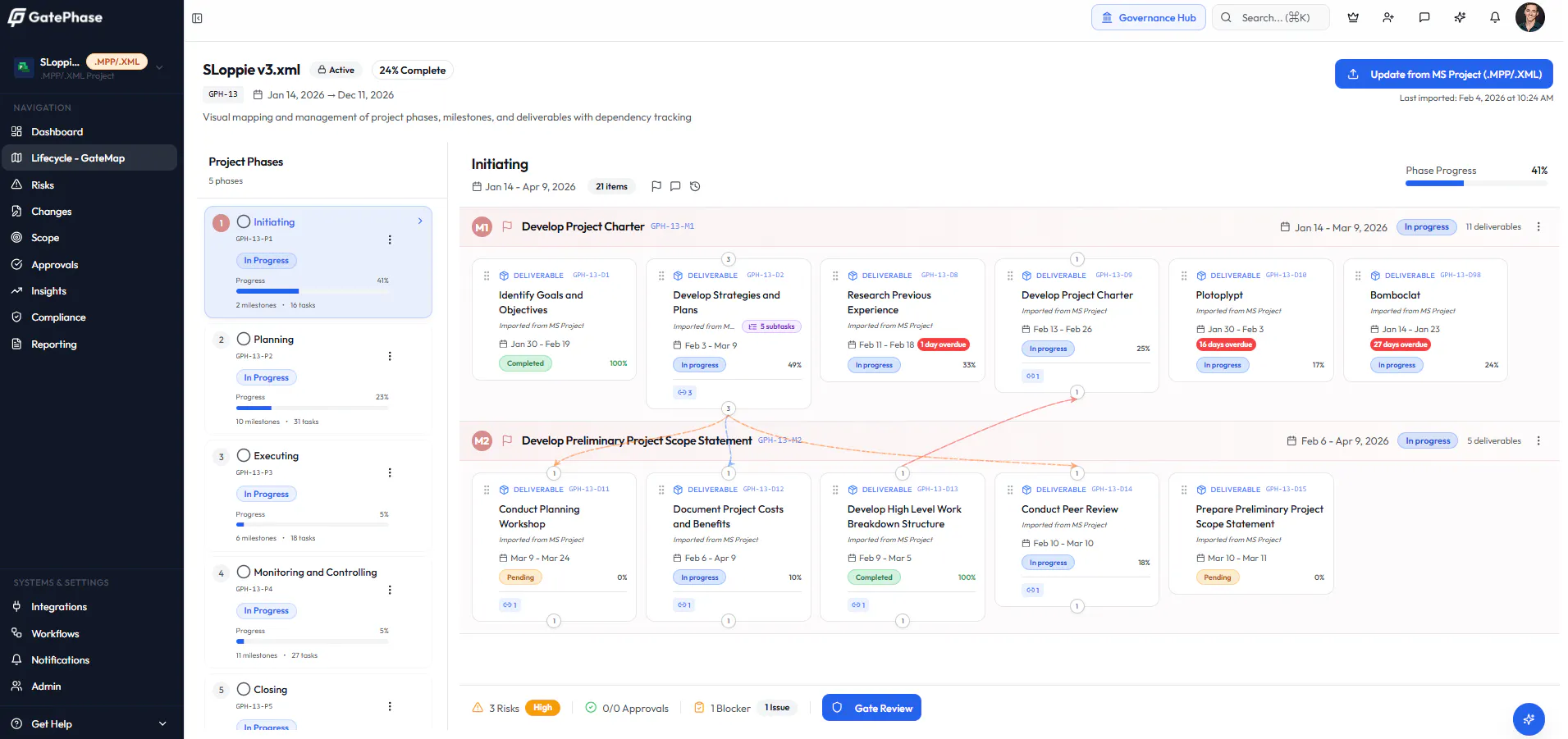Click link count chip on Develop Project Charter card

click(x=1032, y=376)
